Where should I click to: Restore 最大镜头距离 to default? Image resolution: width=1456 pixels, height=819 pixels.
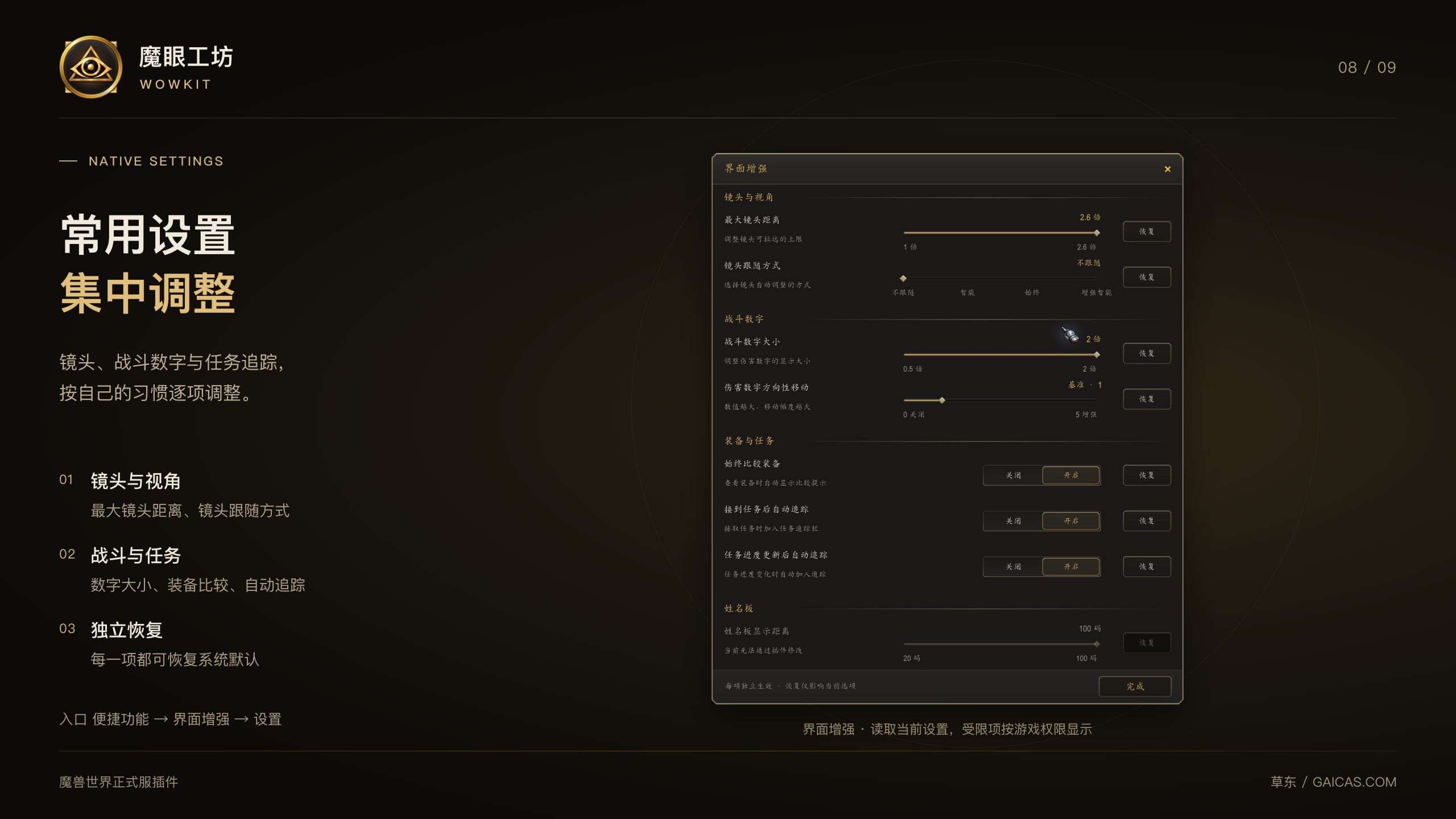(1147, 231)
